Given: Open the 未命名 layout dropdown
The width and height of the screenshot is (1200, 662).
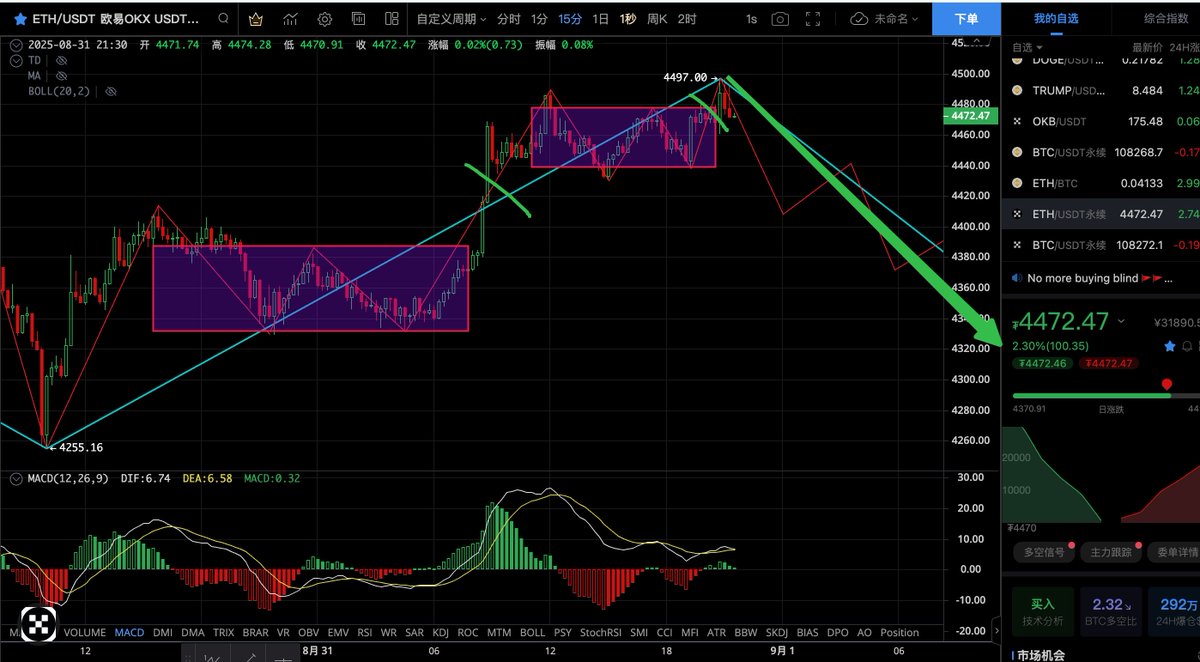Looking at the screenshot, I should [x=898, y=19].
